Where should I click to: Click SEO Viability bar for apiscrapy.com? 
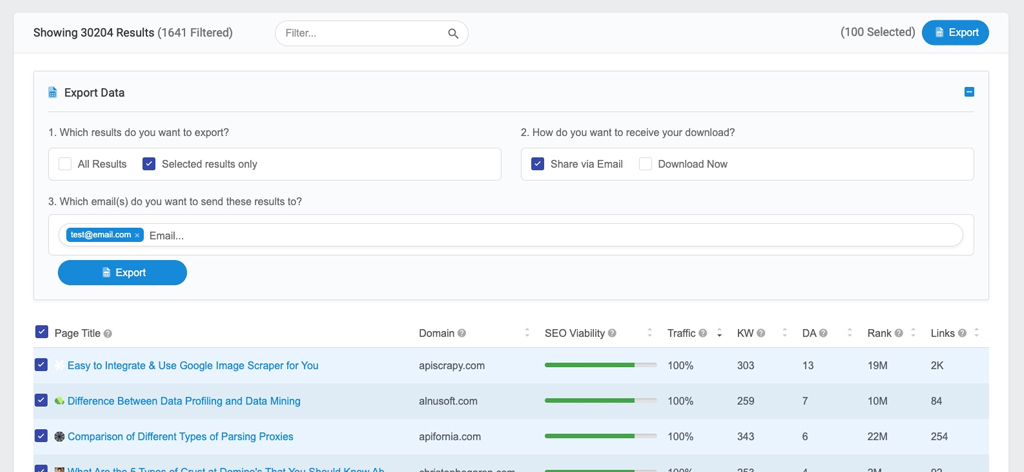(601, 365)
